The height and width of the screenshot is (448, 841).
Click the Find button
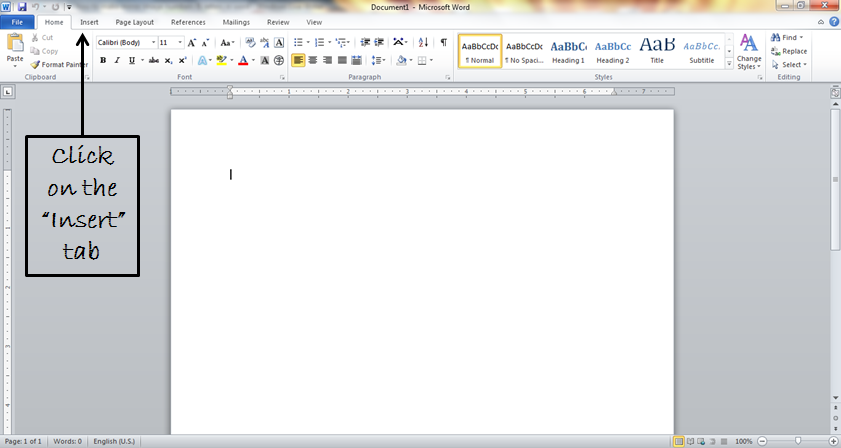[x=787, y=38]
